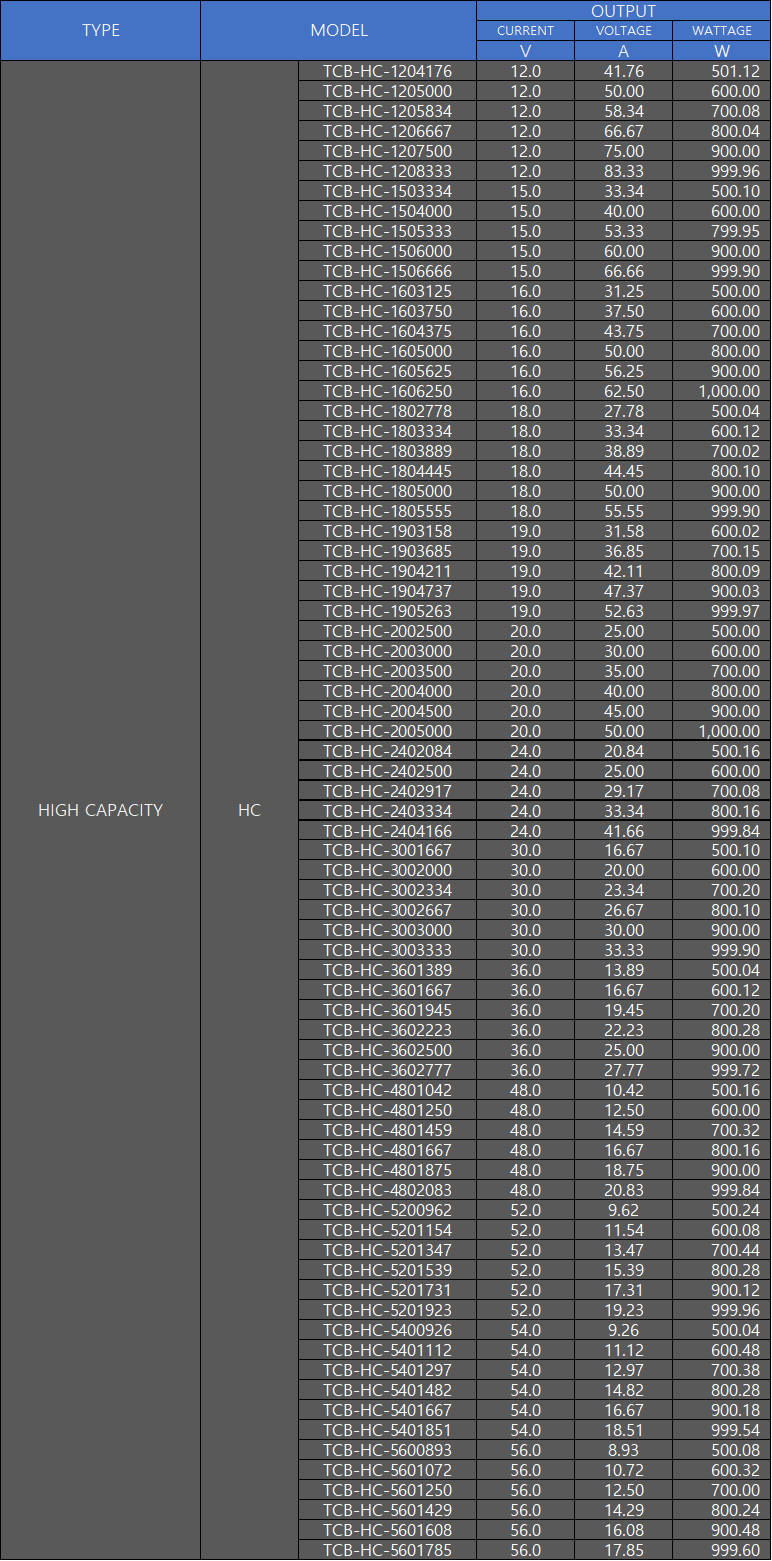Select model TCB-HC-1604375
Screen dimensions: 772x1561
coord(387,331)
